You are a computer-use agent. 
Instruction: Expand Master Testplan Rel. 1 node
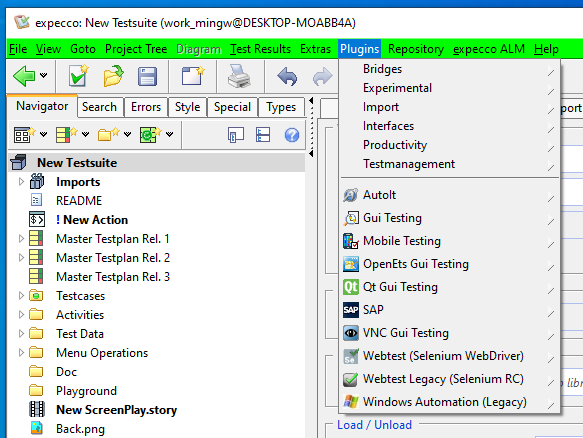coord(21,239)
